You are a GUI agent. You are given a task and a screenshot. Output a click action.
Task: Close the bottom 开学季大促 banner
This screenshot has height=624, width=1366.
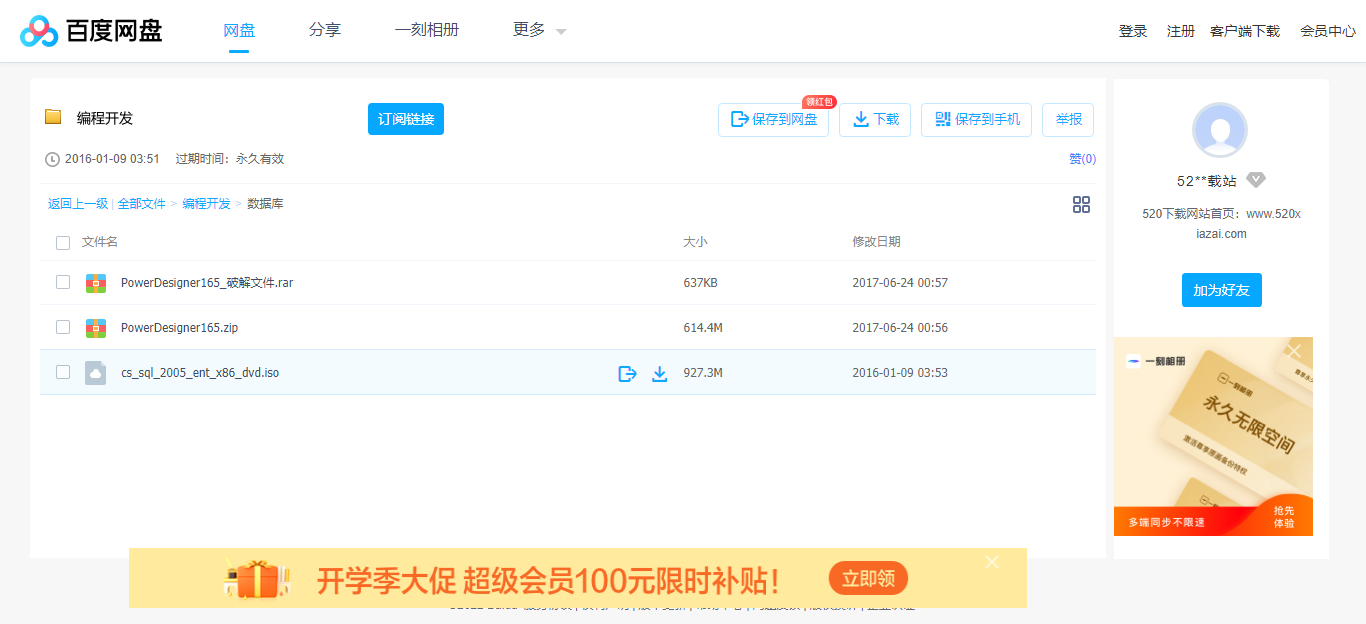(991, 562)
